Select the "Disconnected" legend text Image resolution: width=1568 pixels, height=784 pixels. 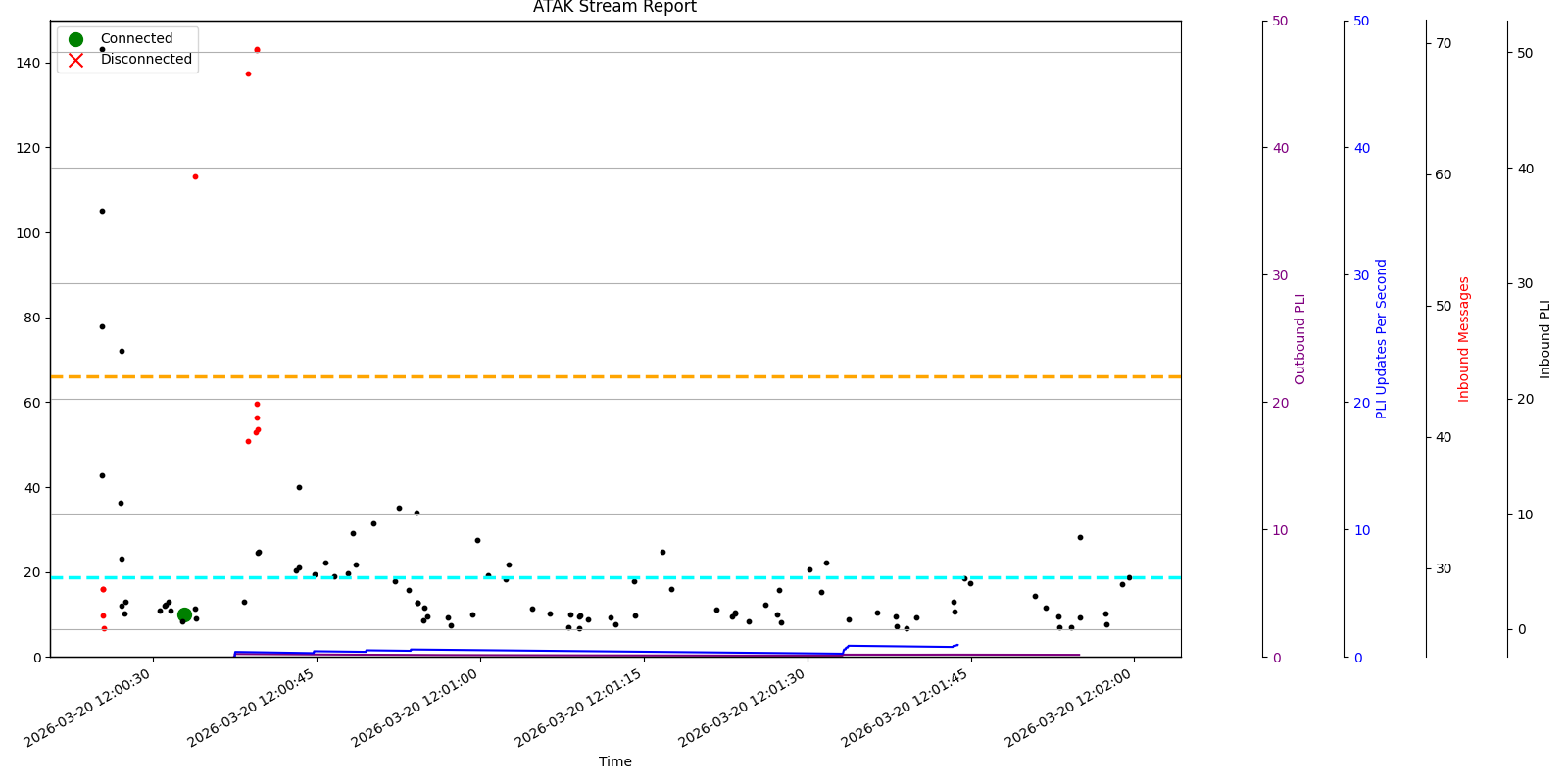click(146, 60)
